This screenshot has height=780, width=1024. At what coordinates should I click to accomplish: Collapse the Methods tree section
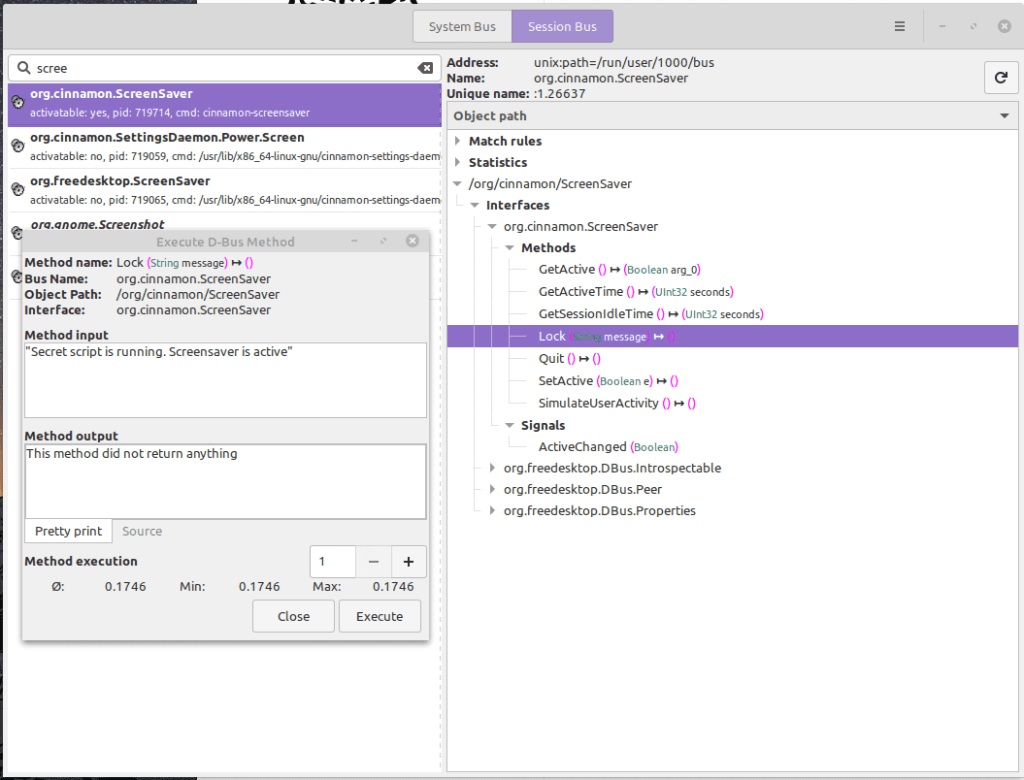click(509, 248)
